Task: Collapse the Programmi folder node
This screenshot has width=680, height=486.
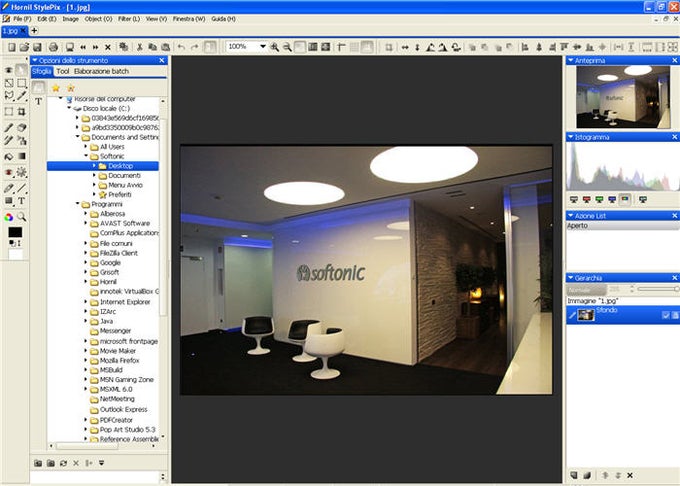Action: [x=78, y=204]
